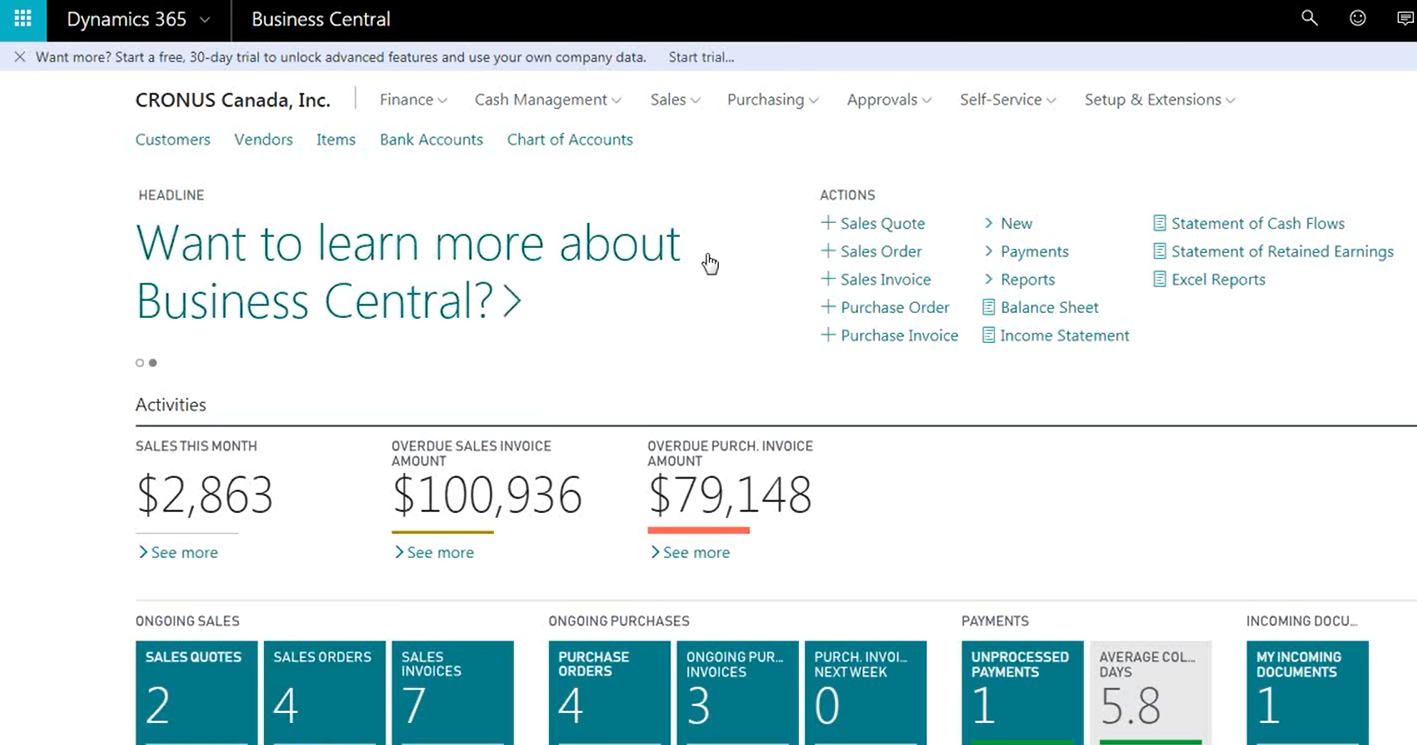This screenshot has height=745, width=1417.
Task: Click the headline arrow after Business Central?
Action: tap(512, 301)
